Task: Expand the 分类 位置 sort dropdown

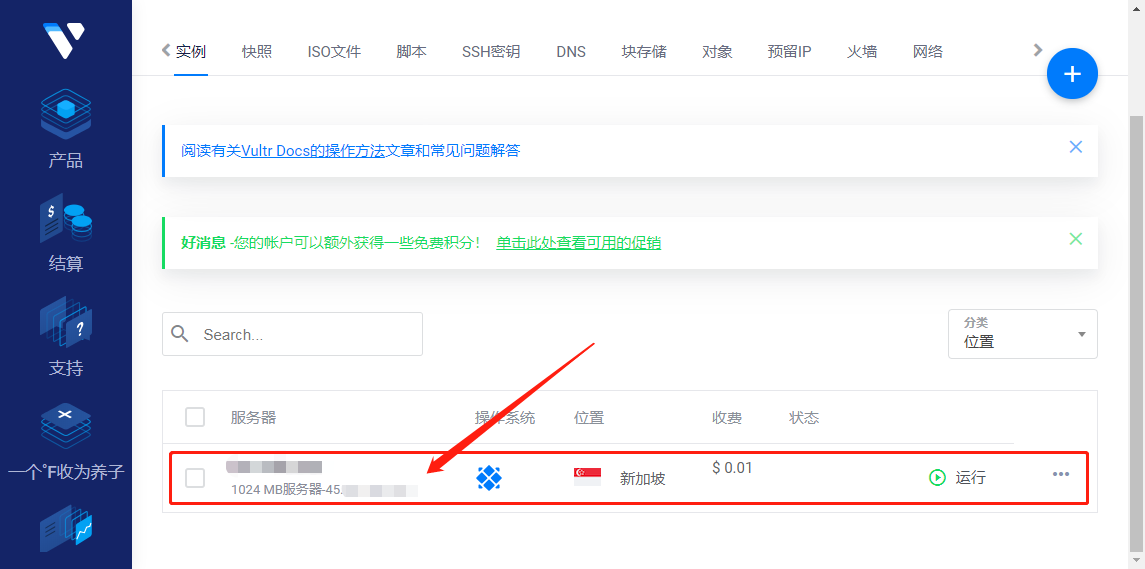Action: (x=1022, y=334)
